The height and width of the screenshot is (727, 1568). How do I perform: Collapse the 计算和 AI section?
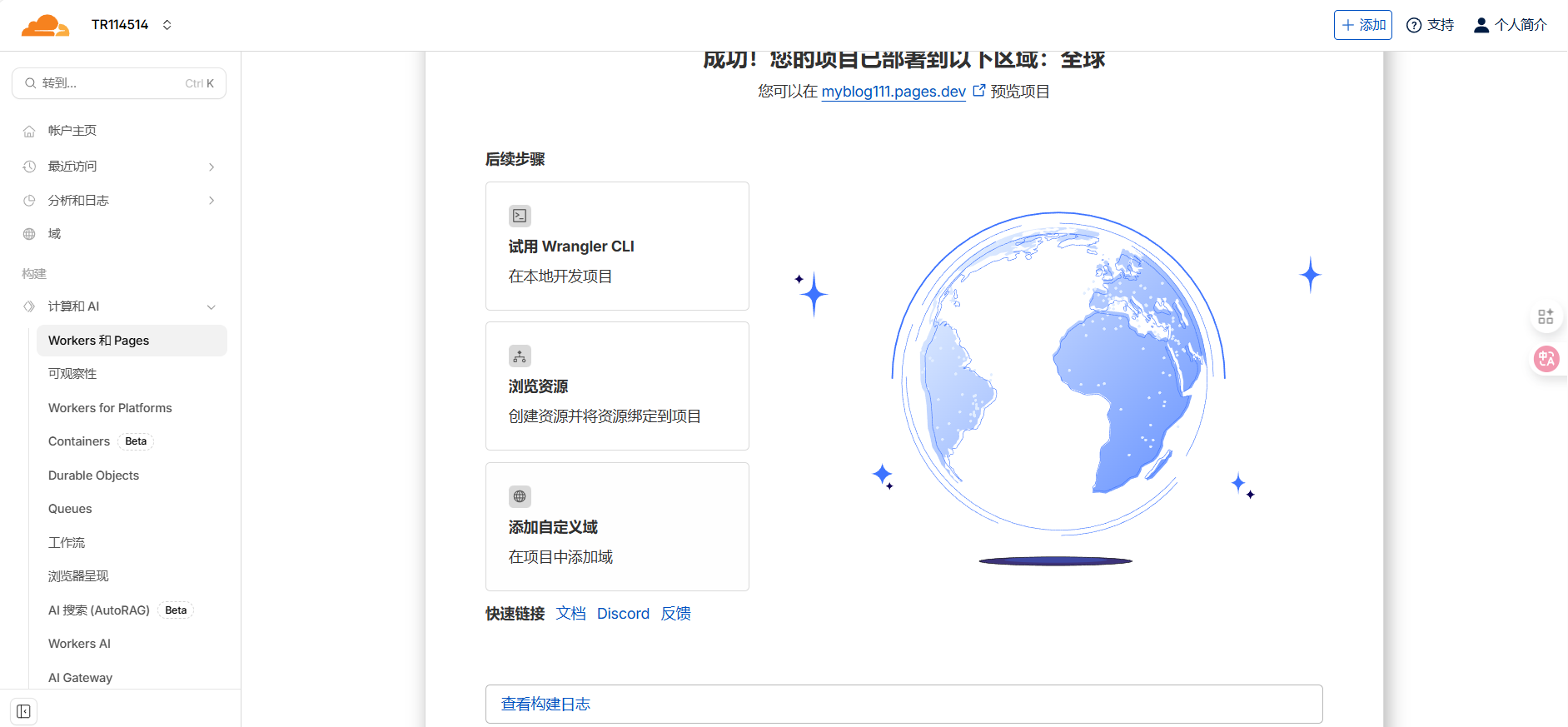coord(212,306)
